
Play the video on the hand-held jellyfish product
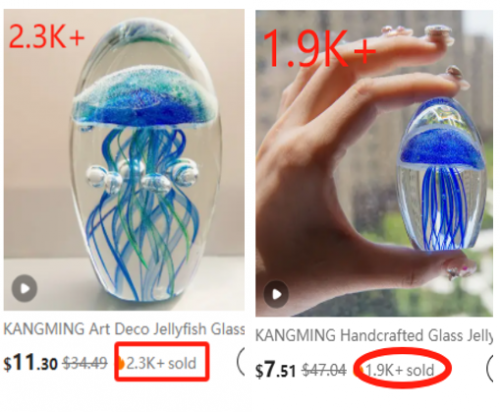pyautogui.click(x=276, y=294)
